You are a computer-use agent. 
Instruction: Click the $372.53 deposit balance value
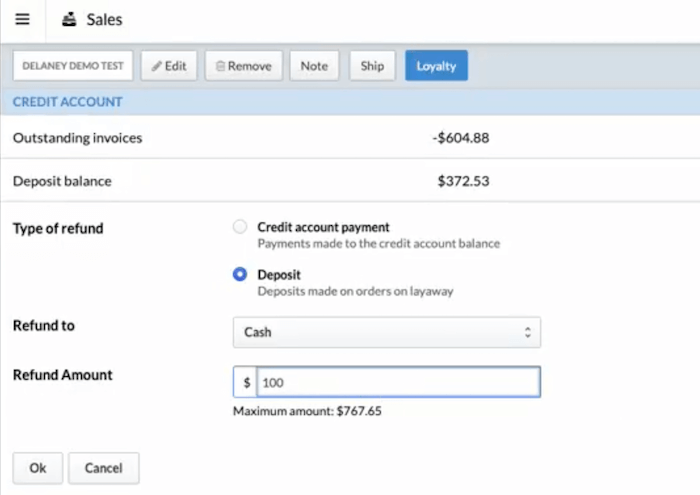[463, 181]
